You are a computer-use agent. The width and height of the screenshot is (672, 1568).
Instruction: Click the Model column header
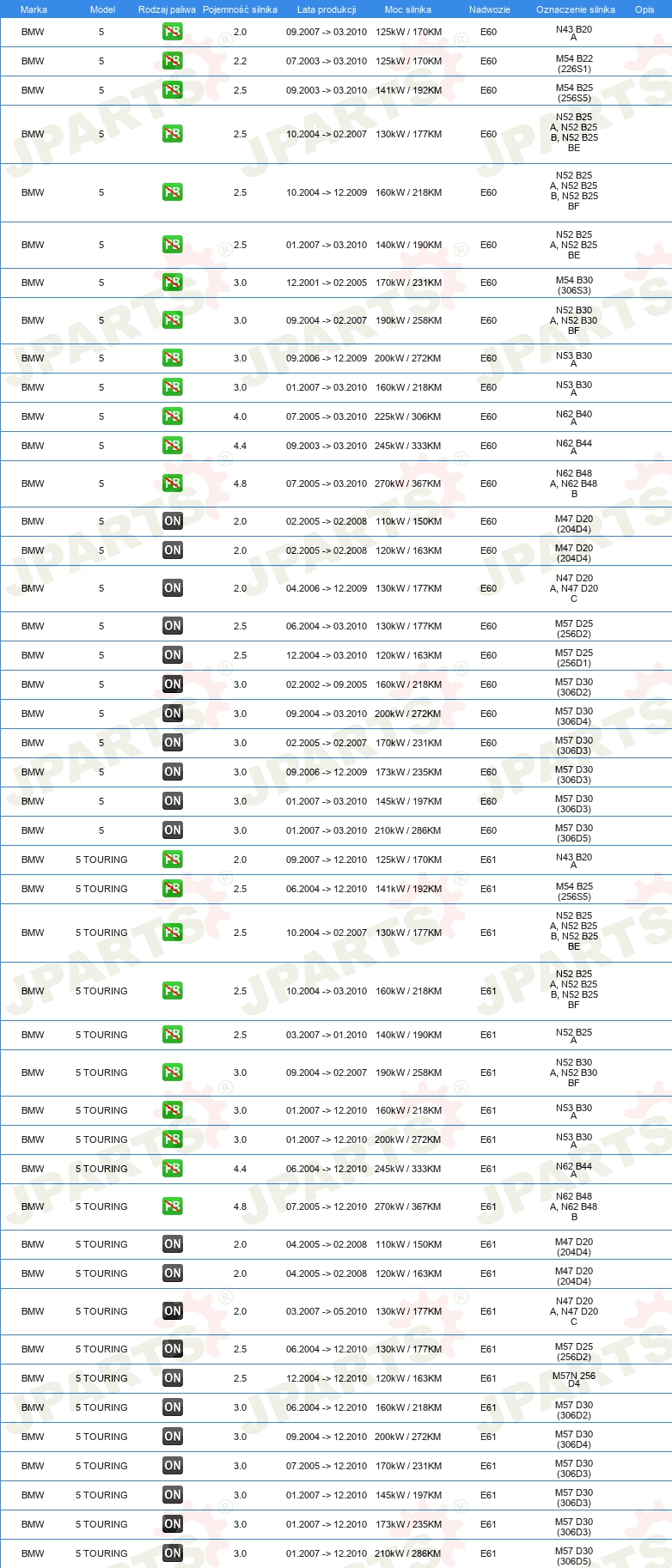point(102,9)
